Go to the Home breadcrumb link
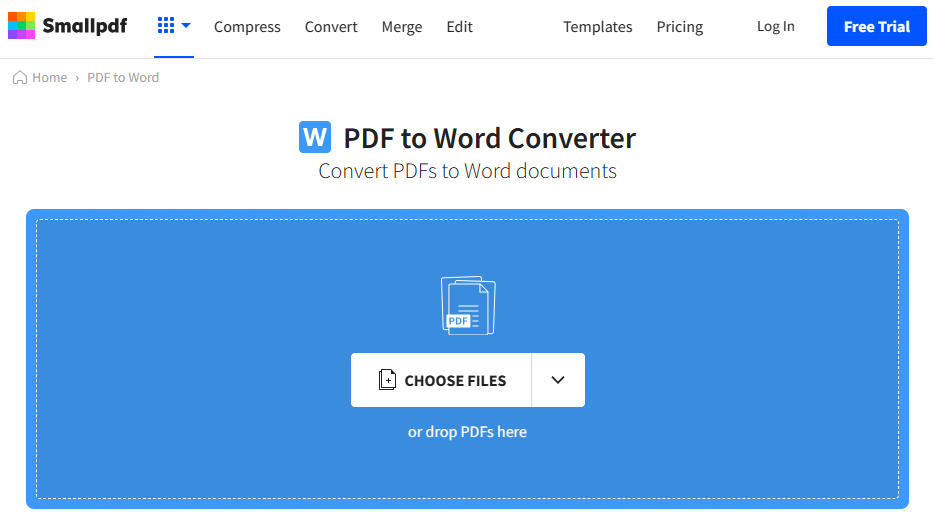 point(49,77)
